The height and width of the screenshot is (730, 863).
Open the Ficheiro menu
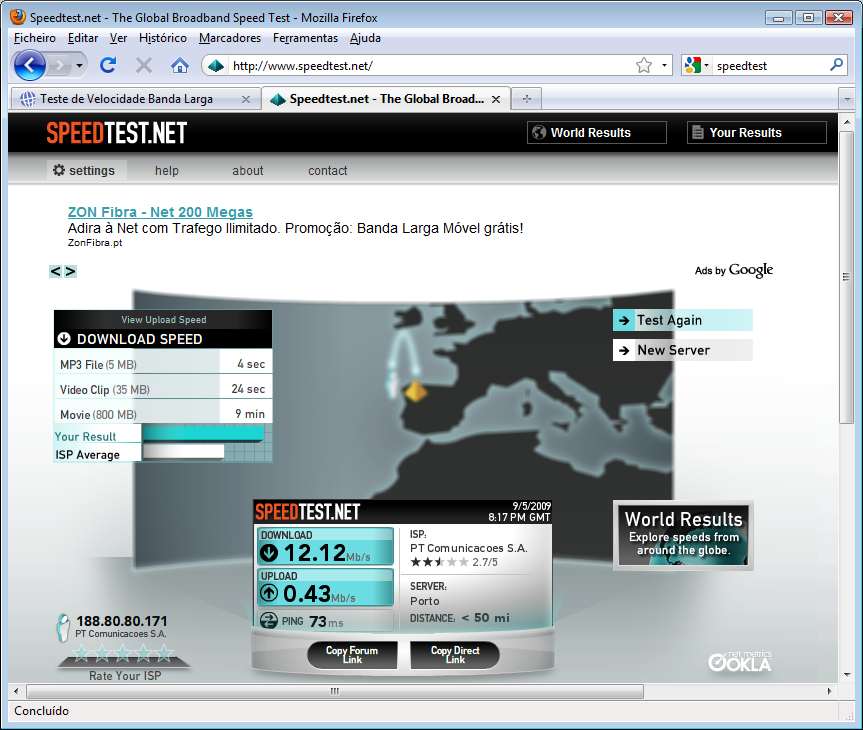(35, 38)
